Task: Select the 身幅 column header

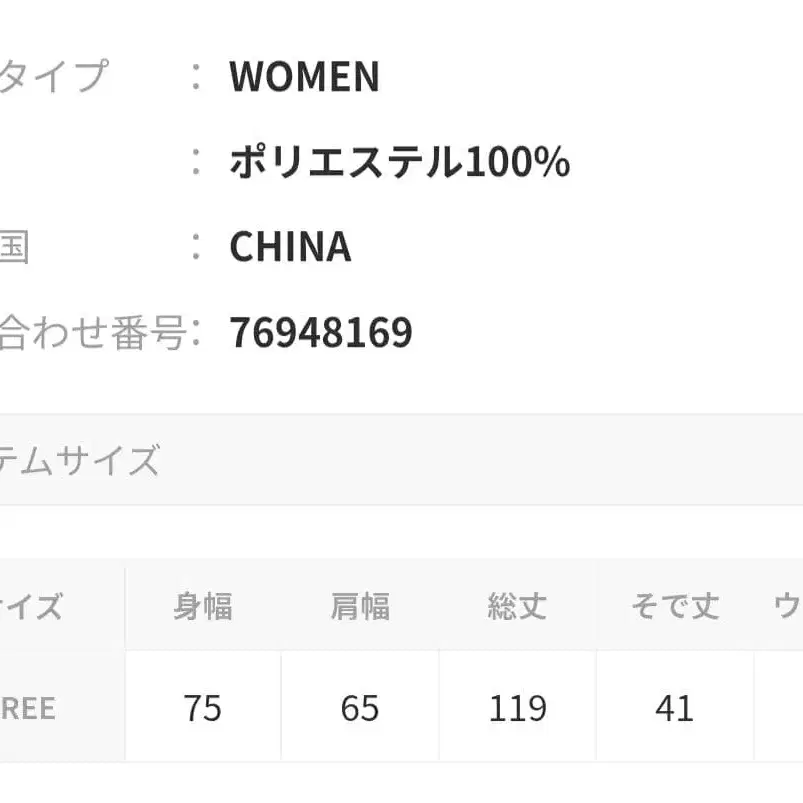Action: [203, 607]
